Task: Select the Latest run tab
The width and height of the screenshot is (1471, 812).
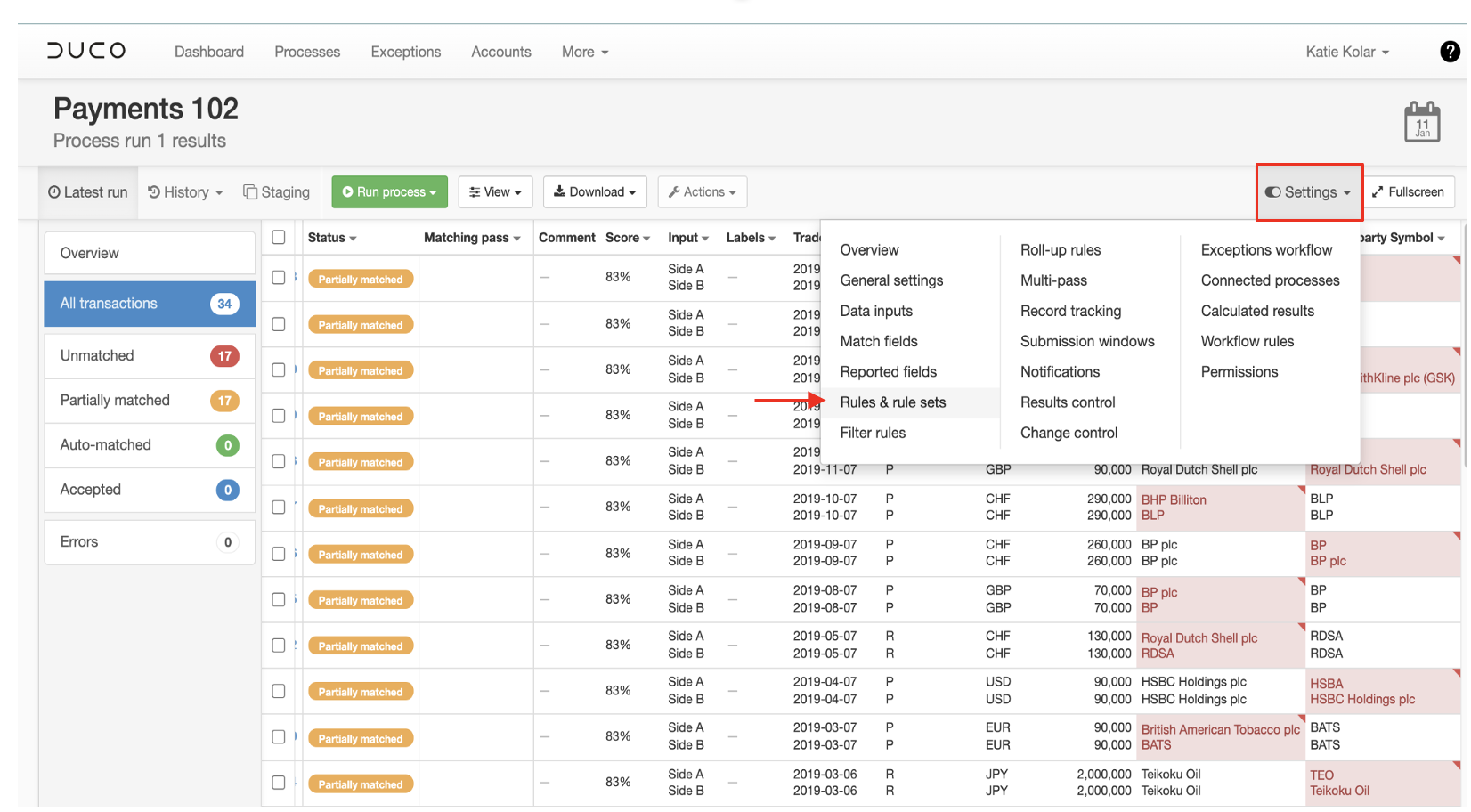Action: [x=88, y=192]
